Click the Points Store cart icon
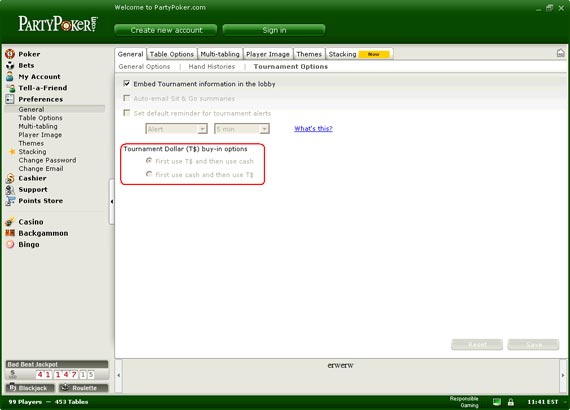Image resolution: width=570 pixels, height=410 pixels. (10, 201)
